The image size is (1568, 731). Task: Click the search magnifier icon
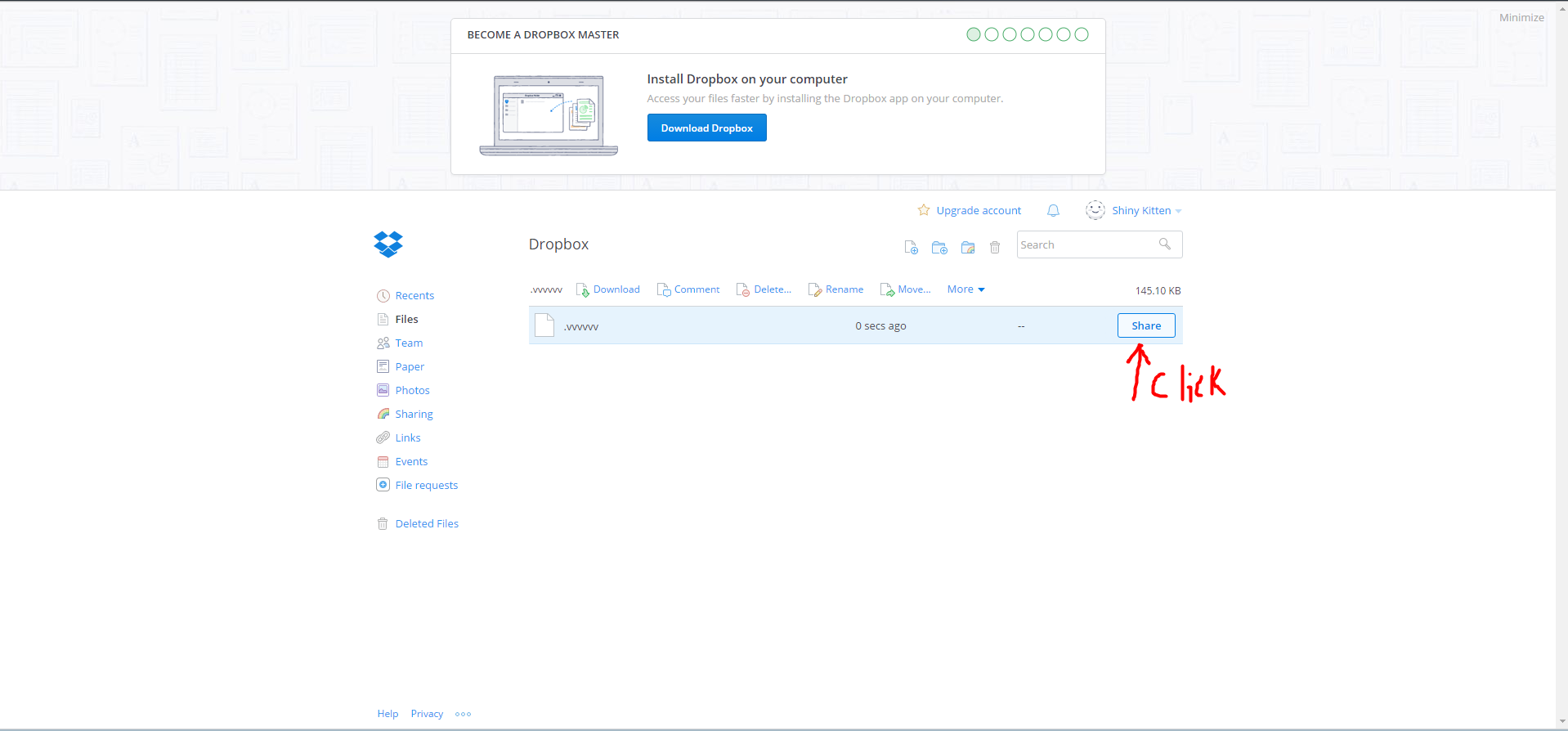tap(1165, 244)
